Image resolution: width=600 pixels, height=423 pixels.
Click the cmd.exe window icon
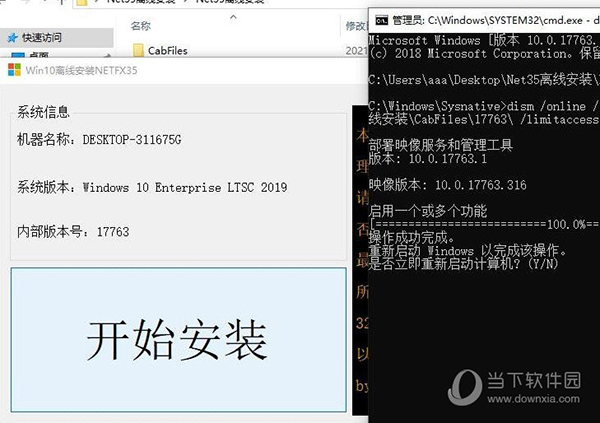tap(381, 20)
